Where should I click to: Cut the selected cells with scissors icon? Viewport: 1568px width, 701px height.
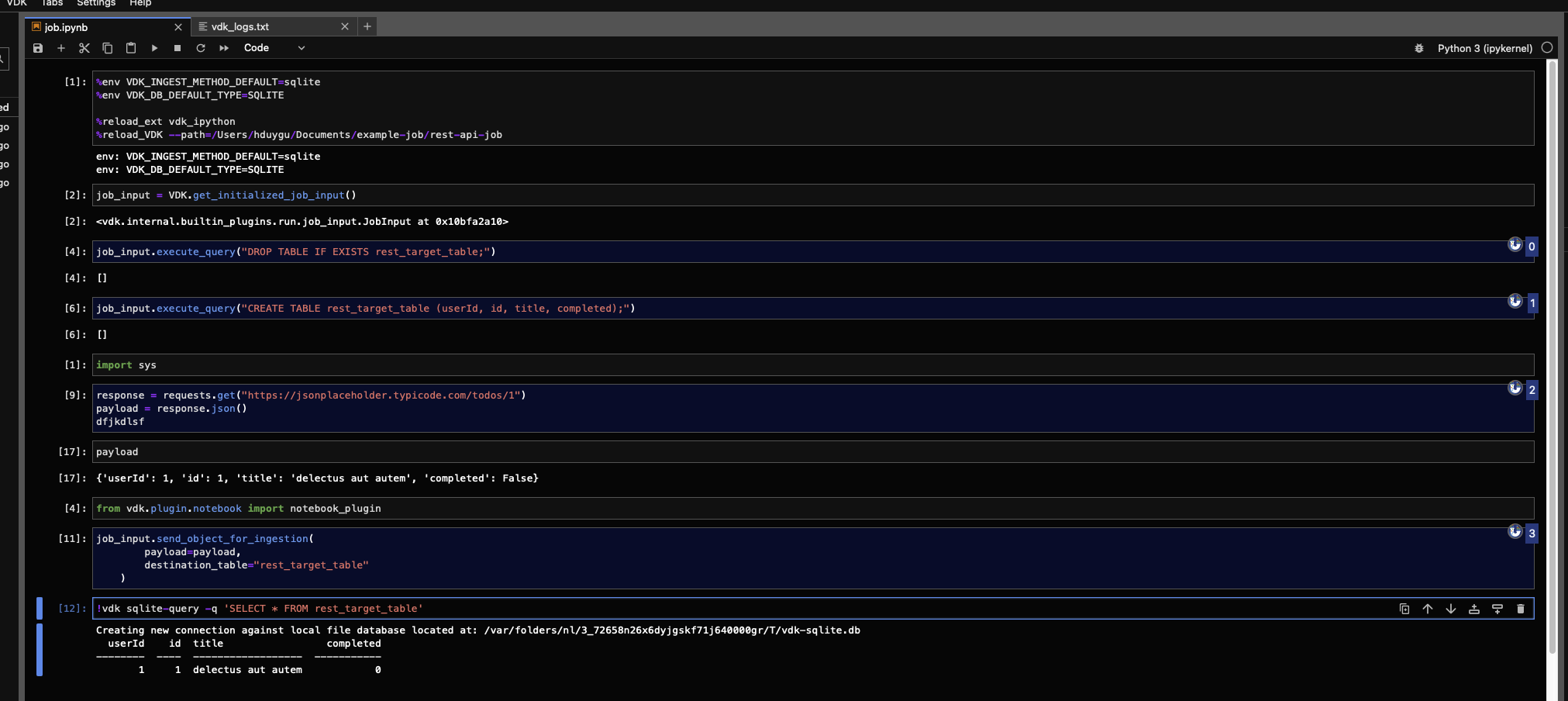(x=84, y=47)
